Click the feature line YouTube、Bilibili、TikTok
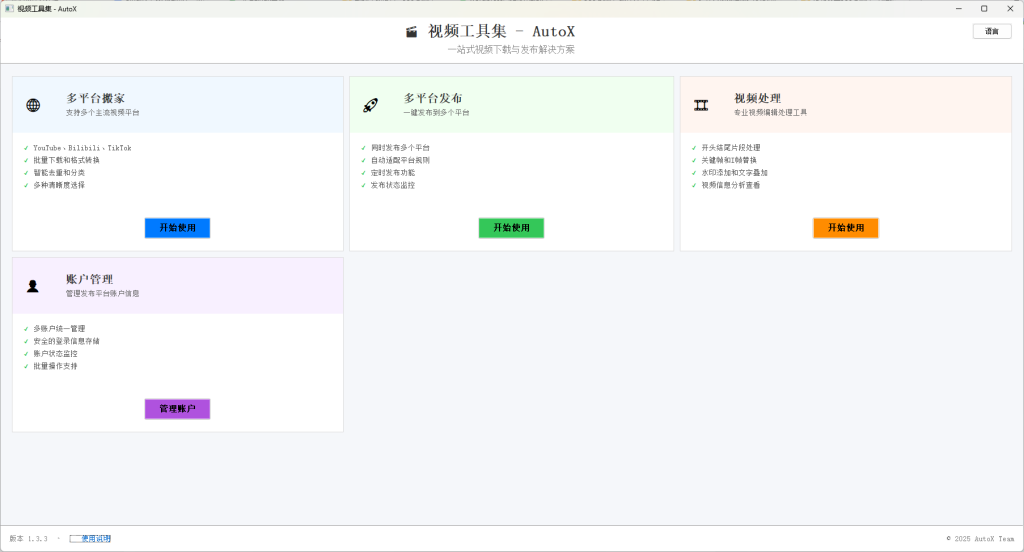 [82, 148]
